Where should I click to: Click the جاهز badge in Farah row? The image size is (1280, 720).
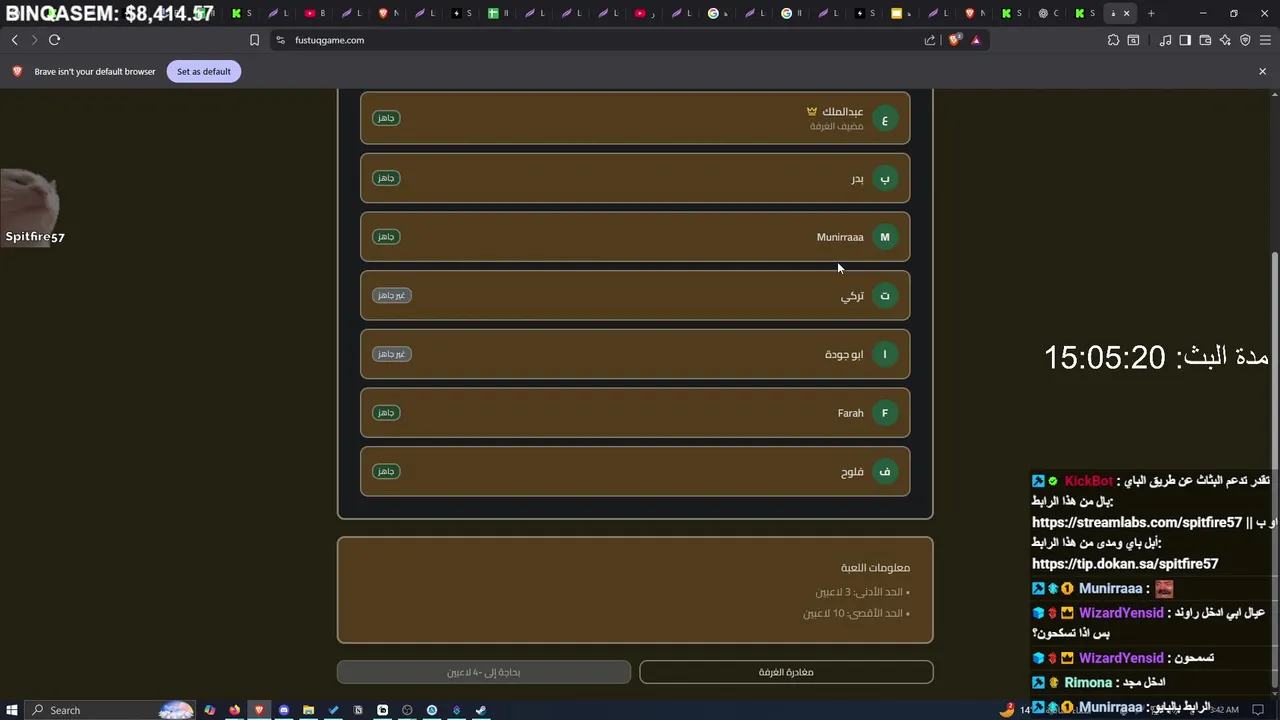[386, 412]
